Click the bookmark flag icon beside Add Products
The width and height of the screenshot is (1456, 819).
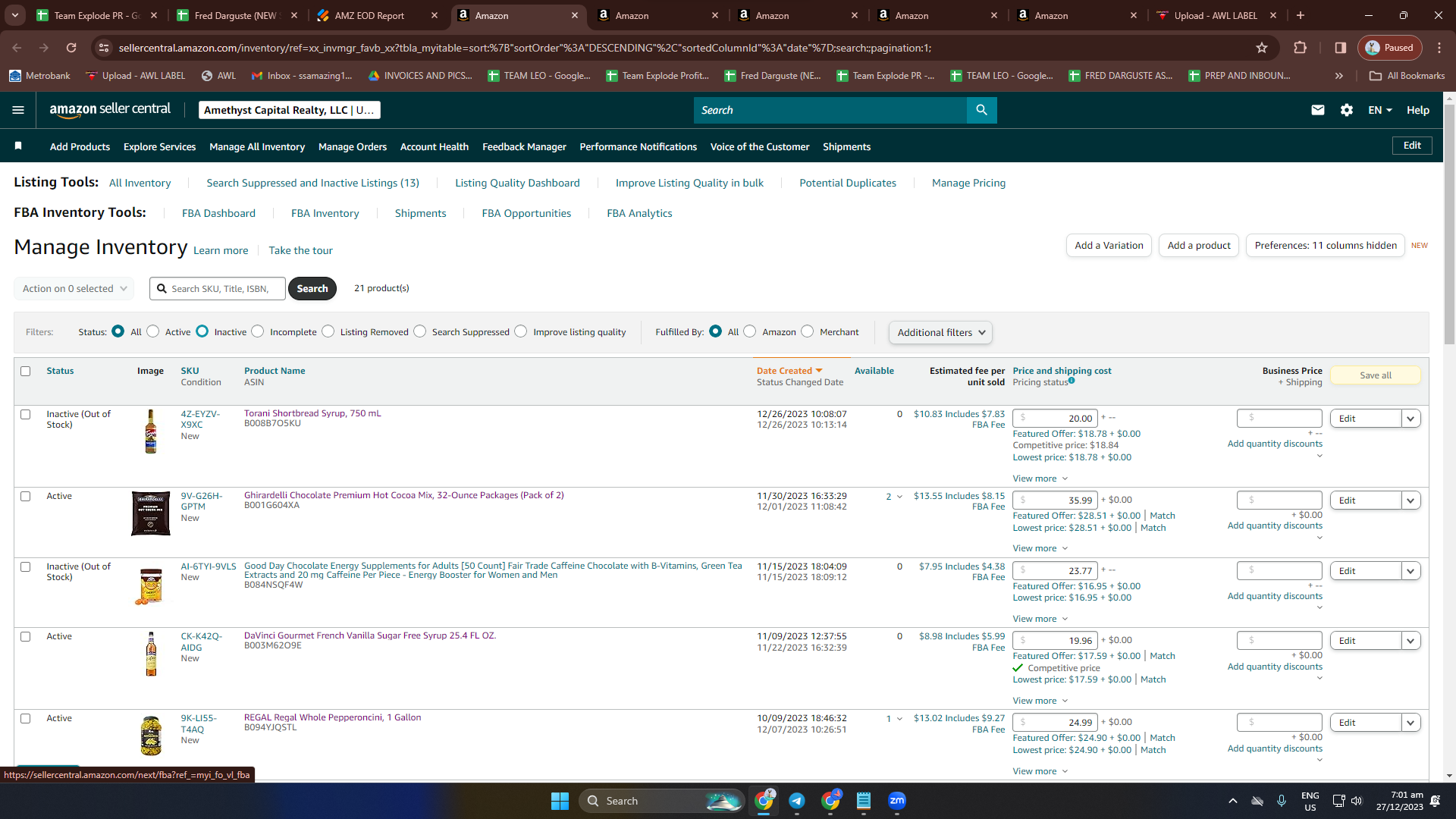tap(18, 146)
